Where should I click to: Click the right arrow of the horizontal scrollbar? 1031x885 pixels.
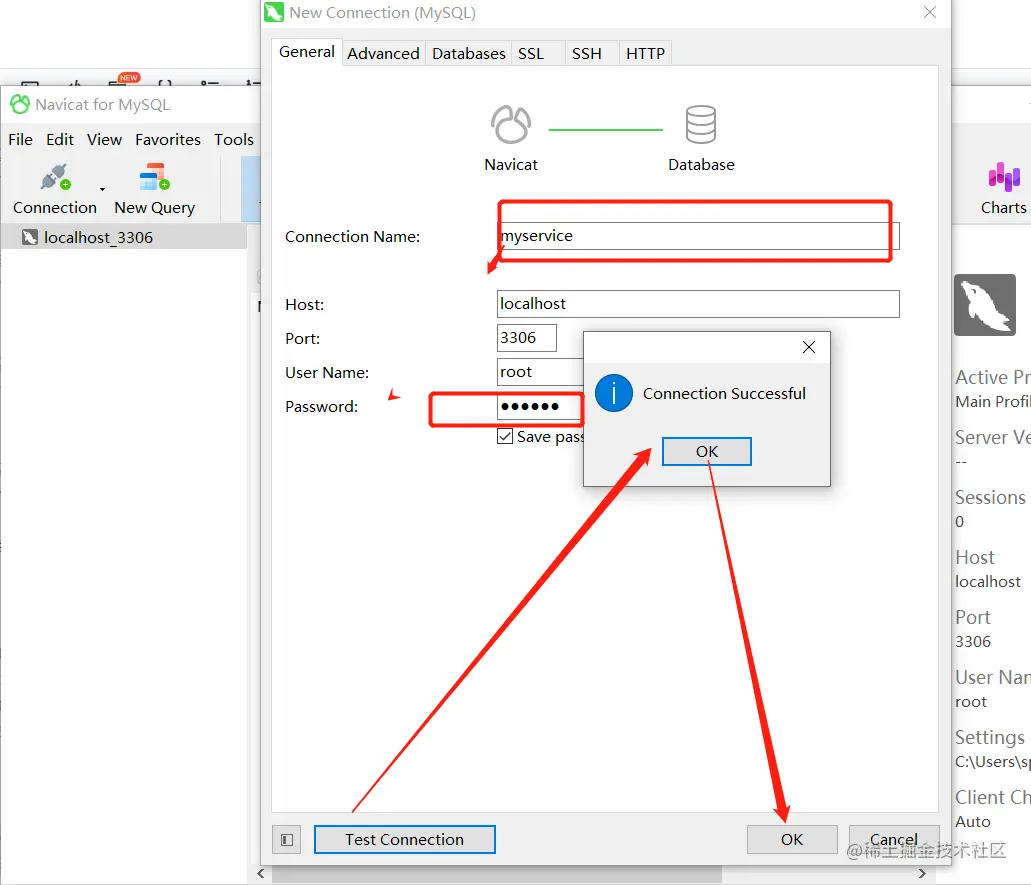coord(922,873)
